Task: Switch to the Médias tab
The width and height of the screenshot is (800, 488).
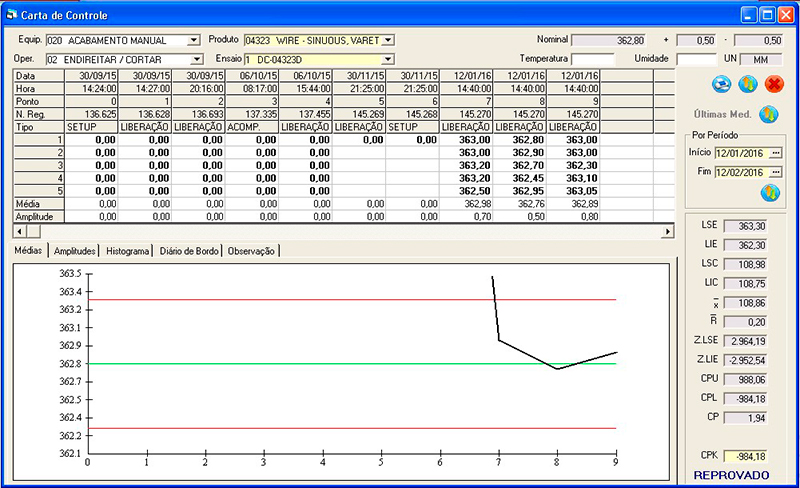Action: click(x=29, y=250)
